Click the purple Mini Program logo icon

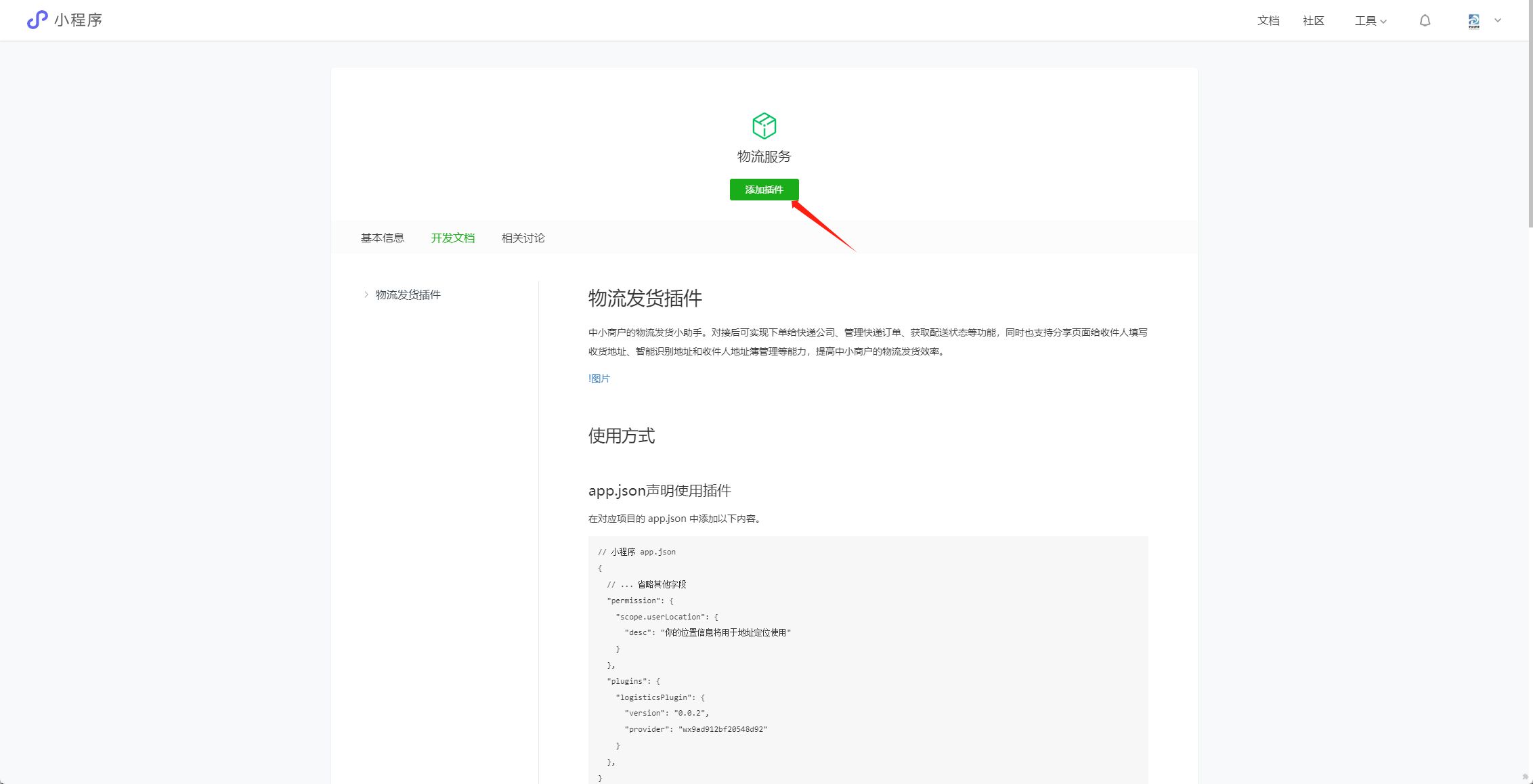click(x=37, y=20)
